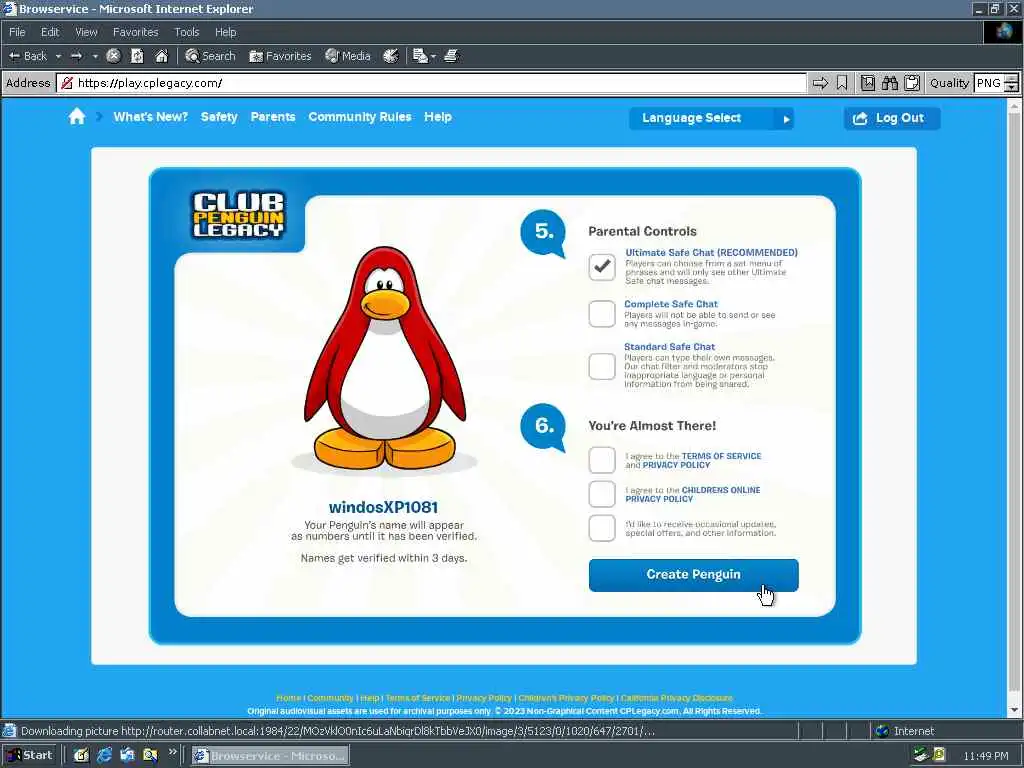Open the Community Rules link
1024x768 pixels.
(x=360, y=117)
